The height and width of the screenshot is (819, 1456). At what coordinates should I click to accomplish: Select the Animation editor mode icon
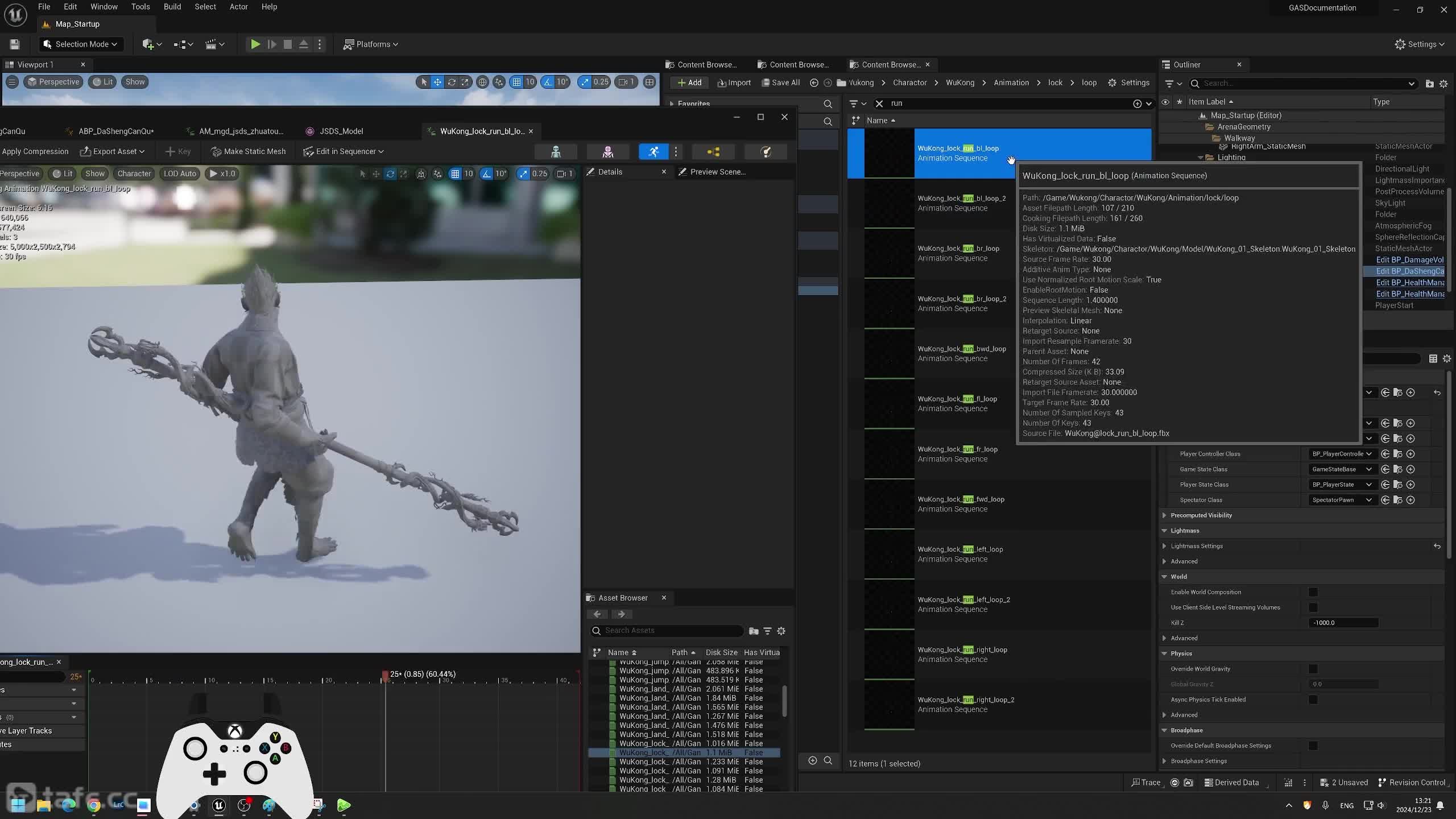(653, 152)
